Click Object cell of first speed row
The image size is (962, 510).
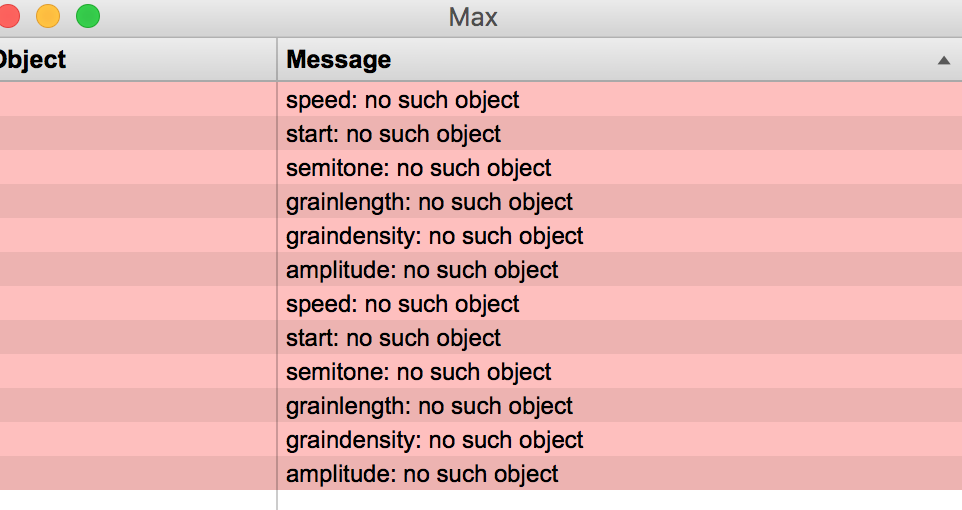click(x=138, y=99)
